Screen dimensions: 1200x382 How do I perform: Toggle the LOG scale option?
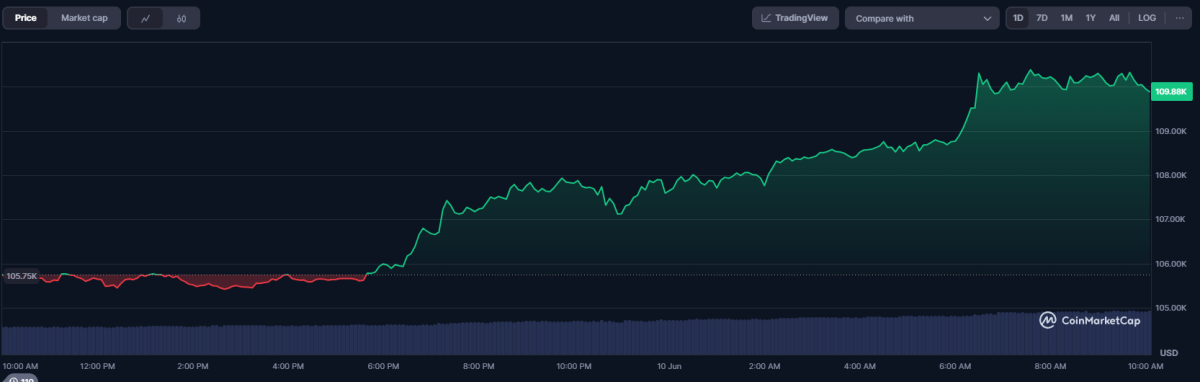(x=1147, y=18)
